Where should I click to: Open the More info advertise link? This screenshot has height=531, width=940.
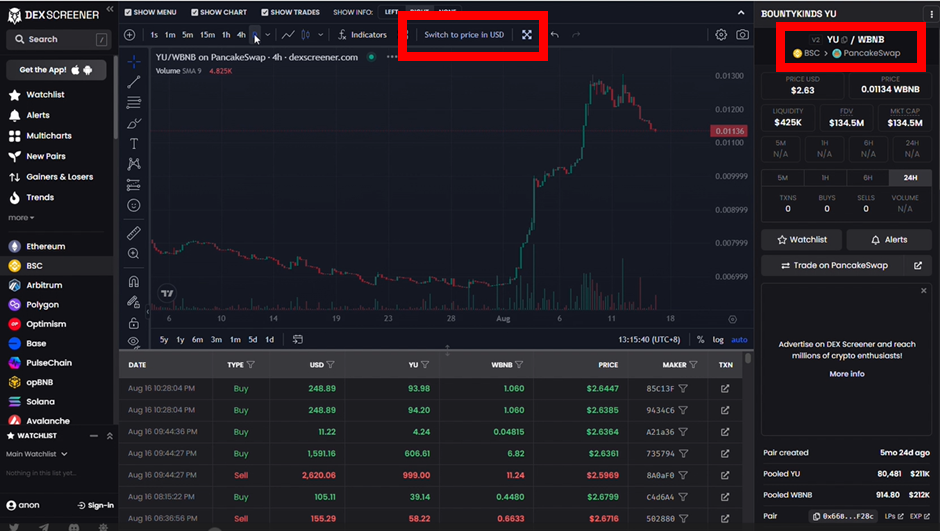tap(846, 374)
